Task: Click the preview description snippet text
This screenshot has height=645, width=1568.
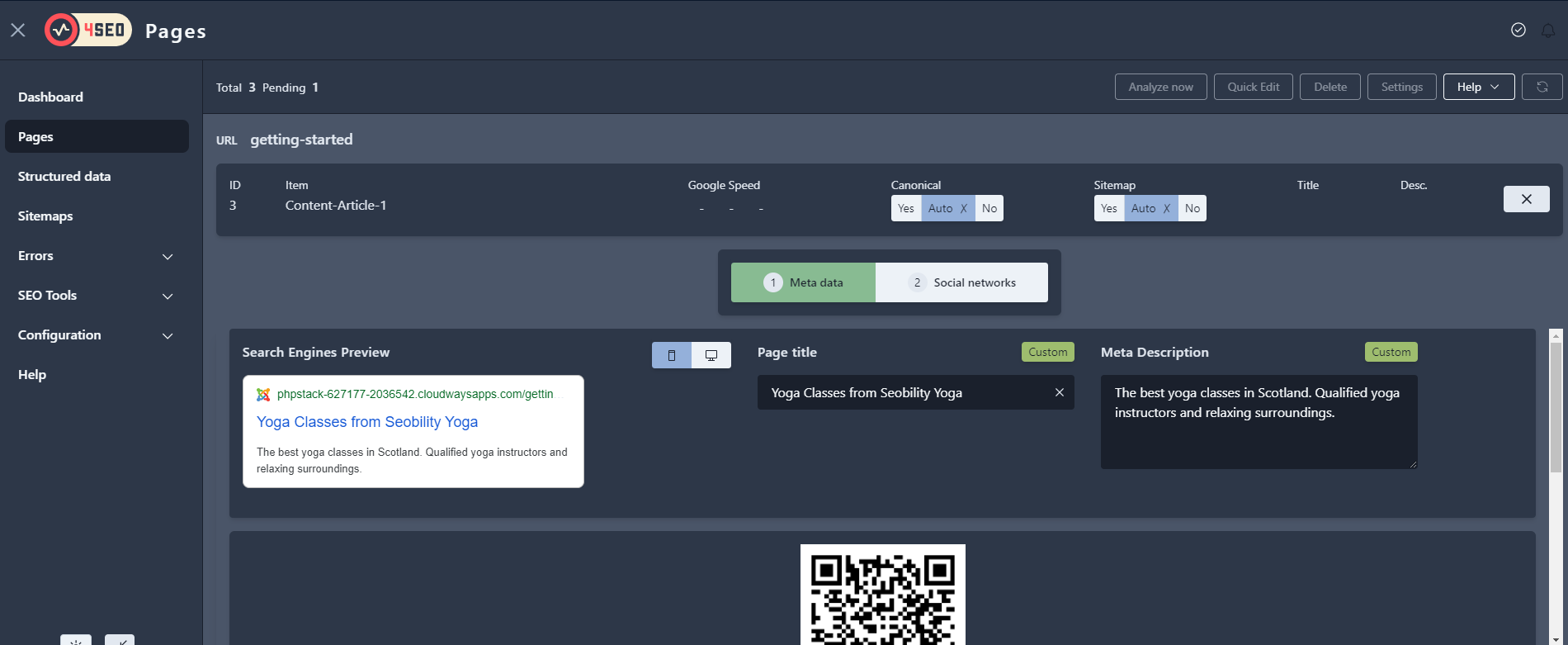Action: 412,460
